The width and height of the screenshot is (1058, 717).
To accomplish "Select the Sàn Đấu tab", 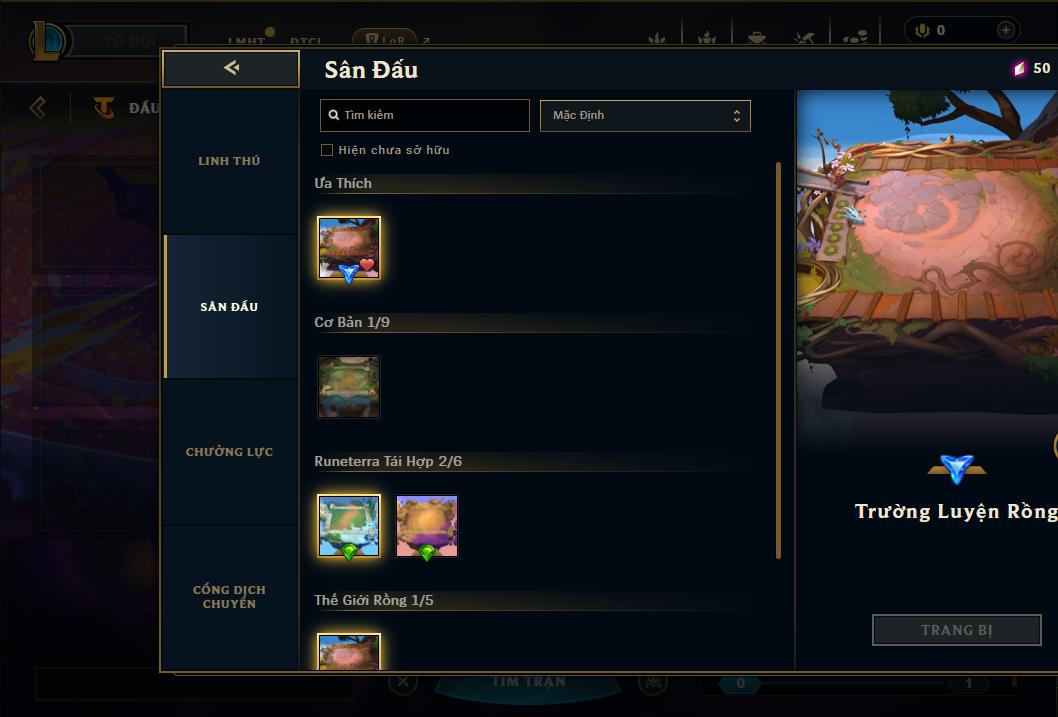I will pyautogui.click(x=229, y=307).
